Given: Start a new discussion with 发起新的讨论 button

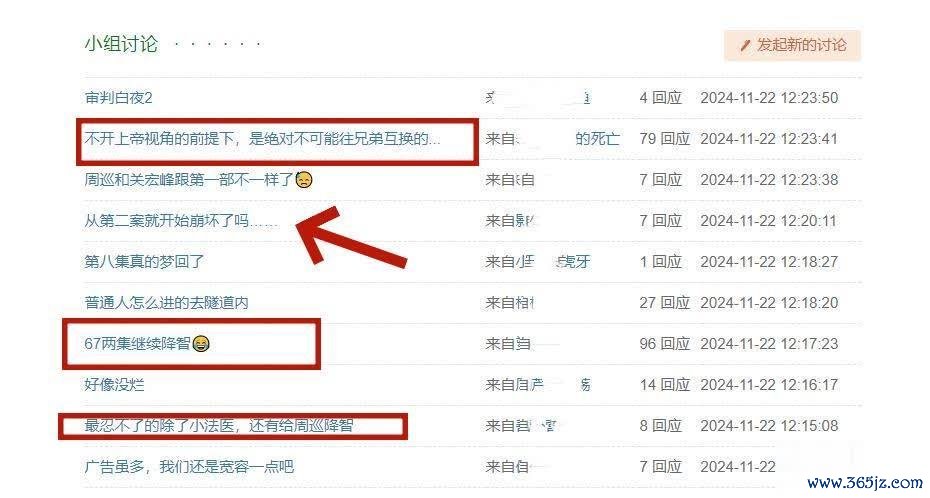Looking at the screenshot, I should point(792,45).
